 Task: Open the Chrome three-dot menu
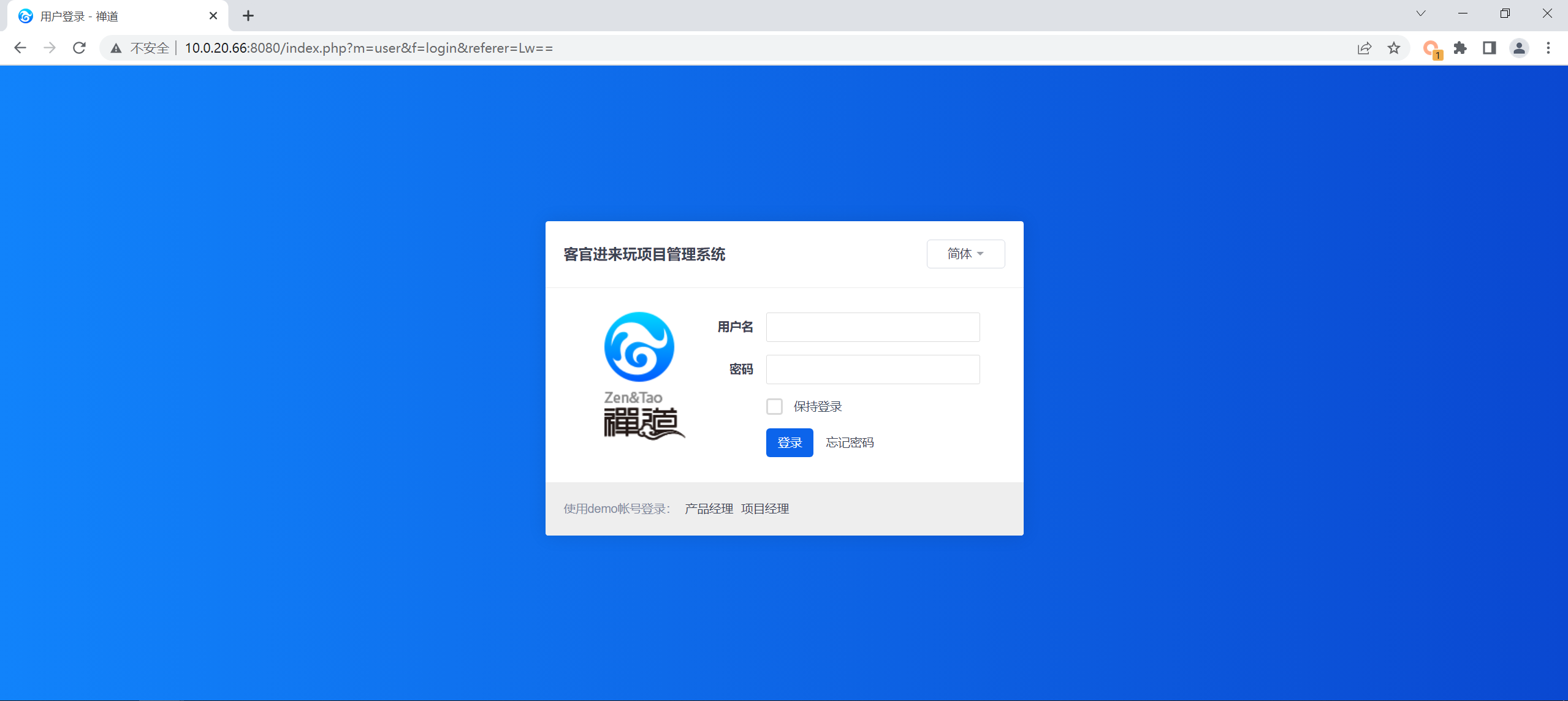[x=1548, y=48]
